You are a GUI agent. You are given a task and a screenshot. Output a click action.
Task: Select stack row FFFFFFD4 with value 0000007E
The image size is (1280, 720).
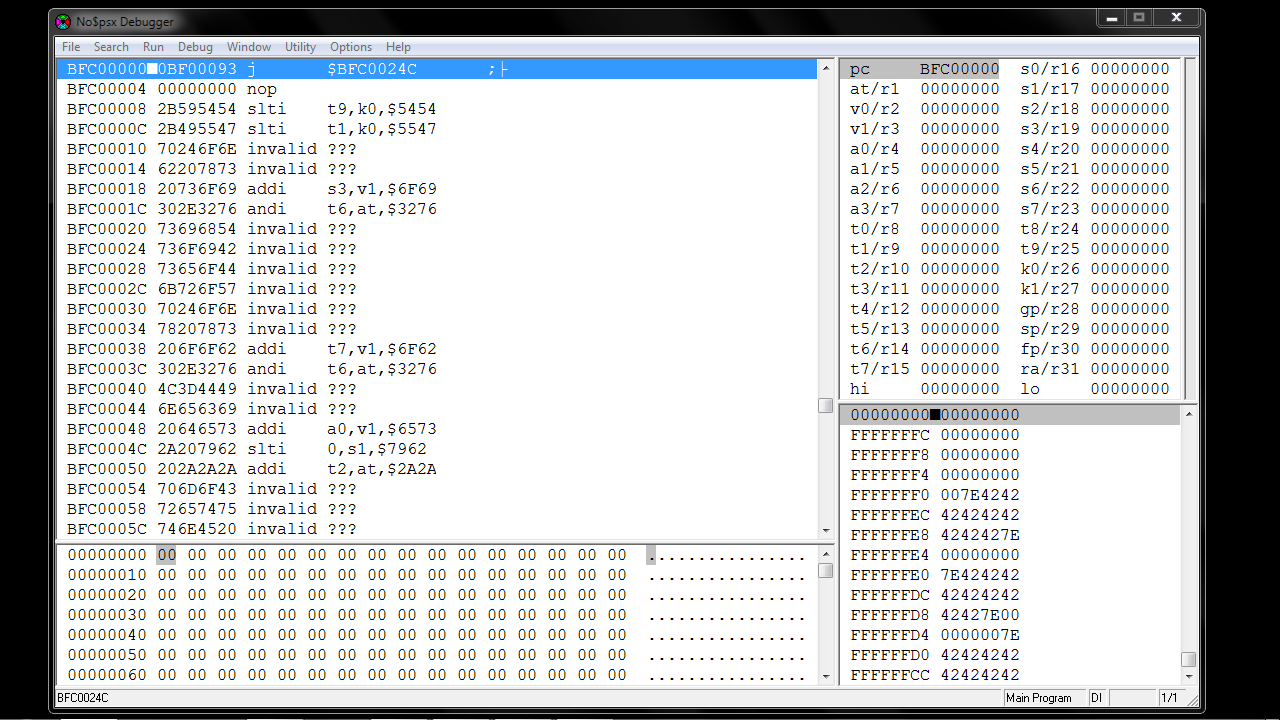[1010, 635]
